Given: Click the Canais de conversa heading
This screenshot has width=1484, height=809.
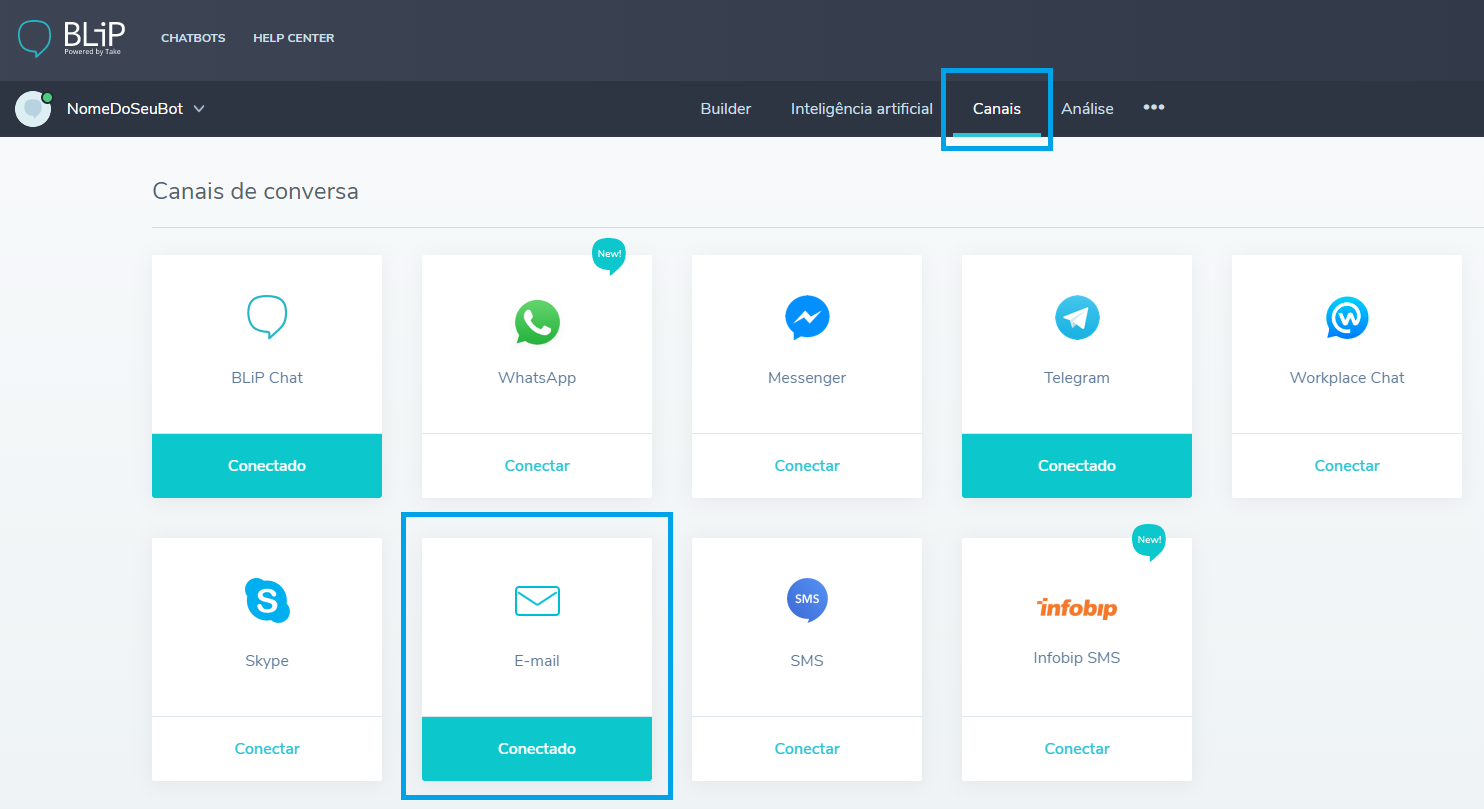Looking at the screenshot, I should [255, 191].
